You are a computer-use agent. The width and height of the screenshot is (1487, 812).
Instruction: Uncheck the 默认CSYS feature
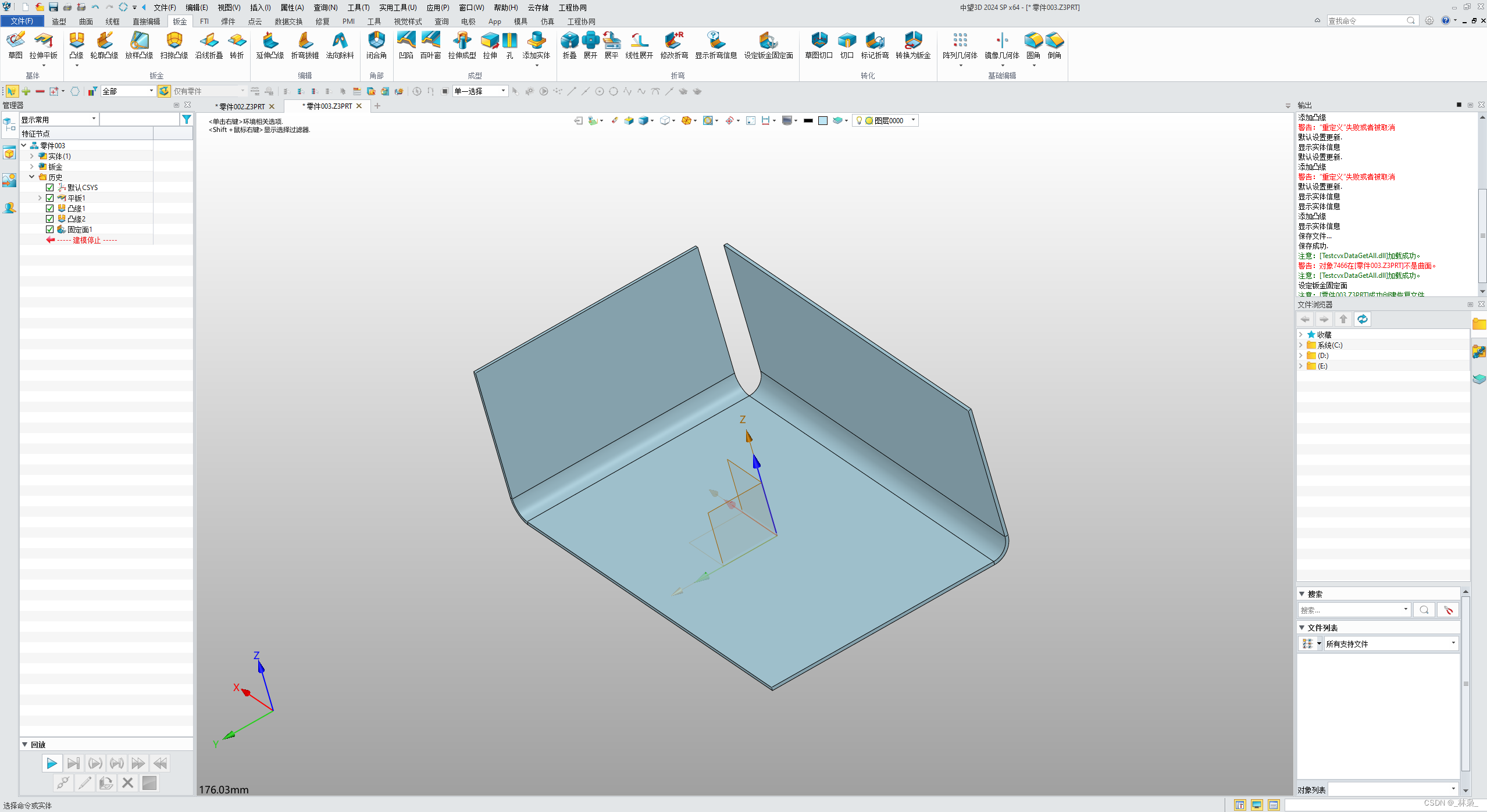pos(50,187)
